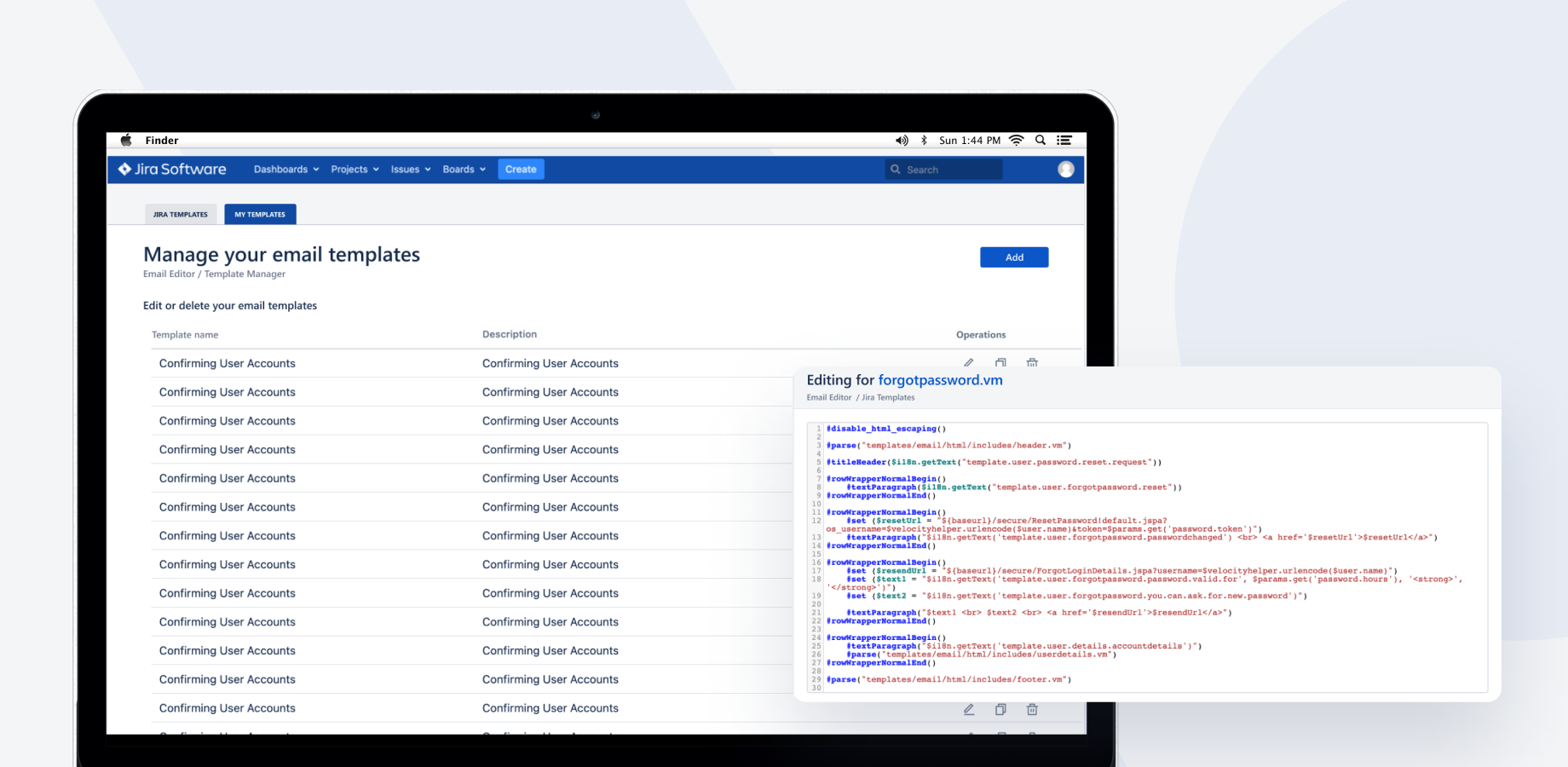Click the duplicate icon in the Operations column

pyautogui.click(x=1000, y=362)
